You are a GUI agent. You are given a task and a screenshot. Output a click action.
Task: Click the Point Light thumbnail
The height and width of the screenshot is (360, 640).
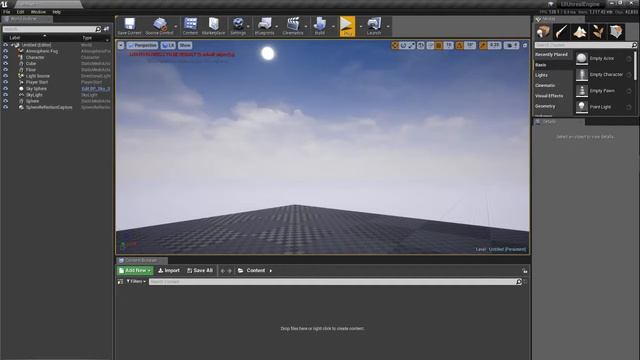click(x=582, y=107)
